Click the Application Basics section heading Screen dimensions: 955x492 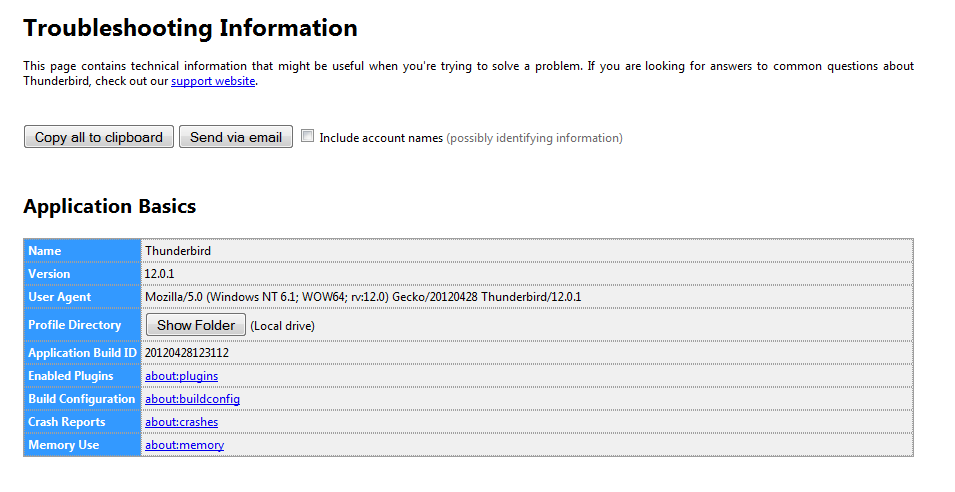click(109, 207)
